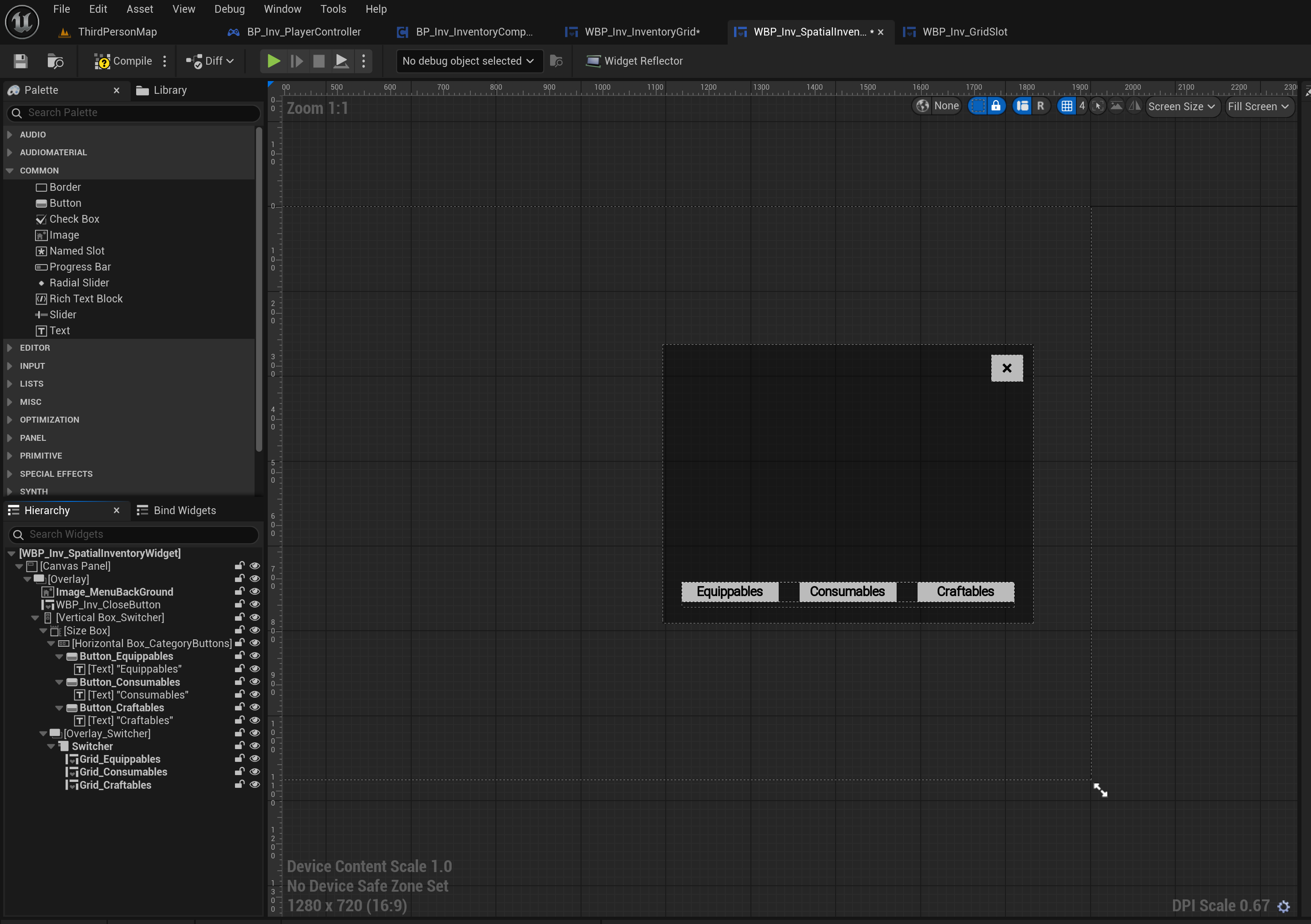
Task: Open the Screen Size dropdown
Action: click(1181, 107)
